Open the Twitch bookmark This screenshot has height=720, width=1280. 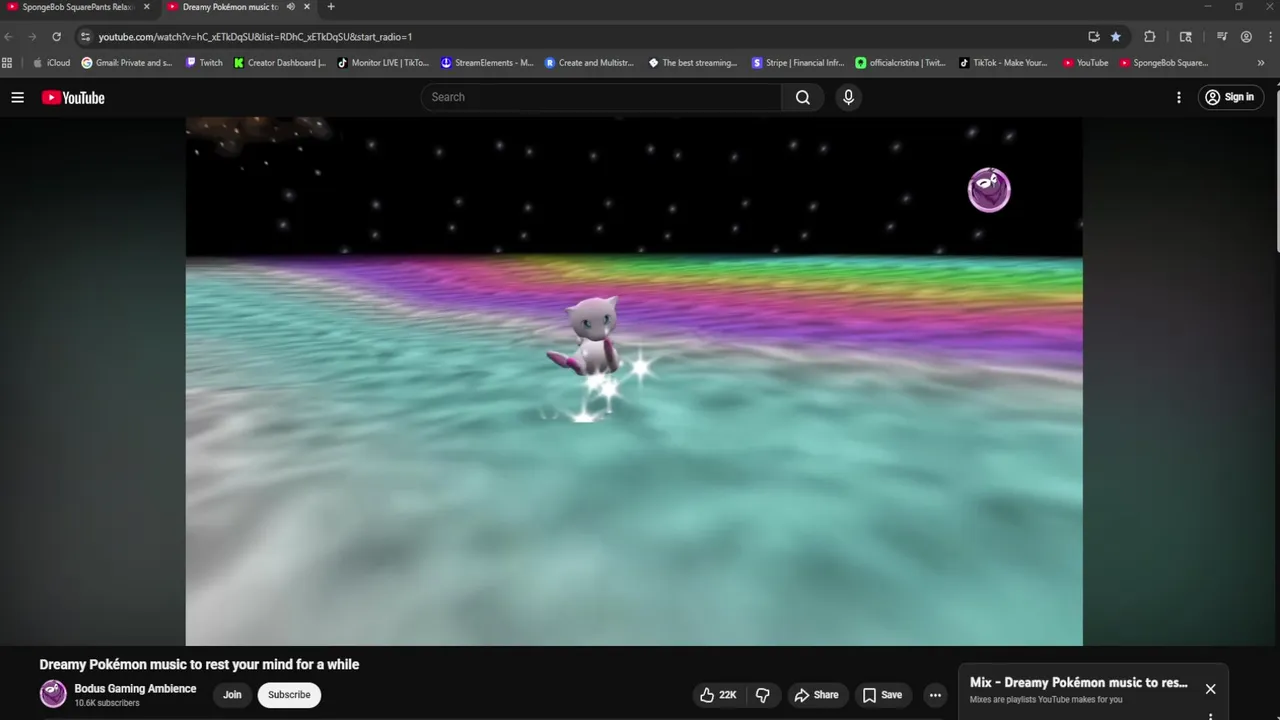[x=204, y=63]
